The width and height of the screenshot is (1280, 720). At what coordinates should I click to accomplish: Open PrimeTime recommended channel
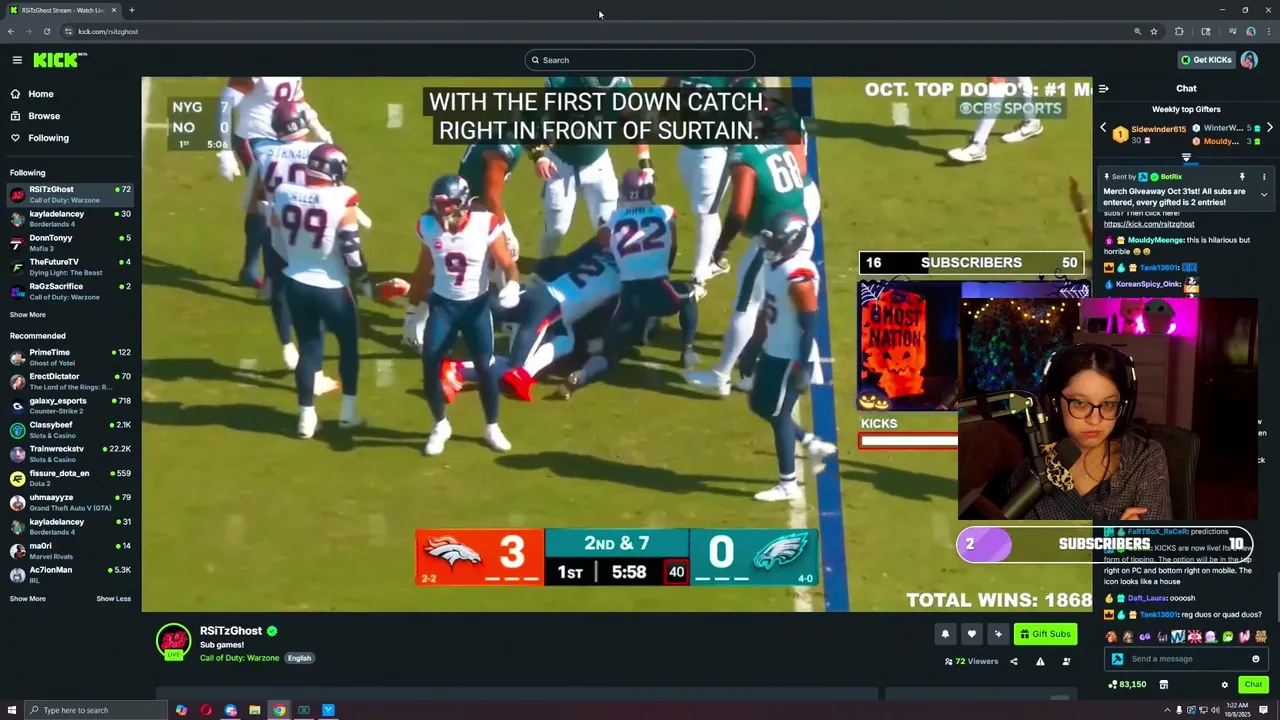pyautogui.click(x=70, y=357)
